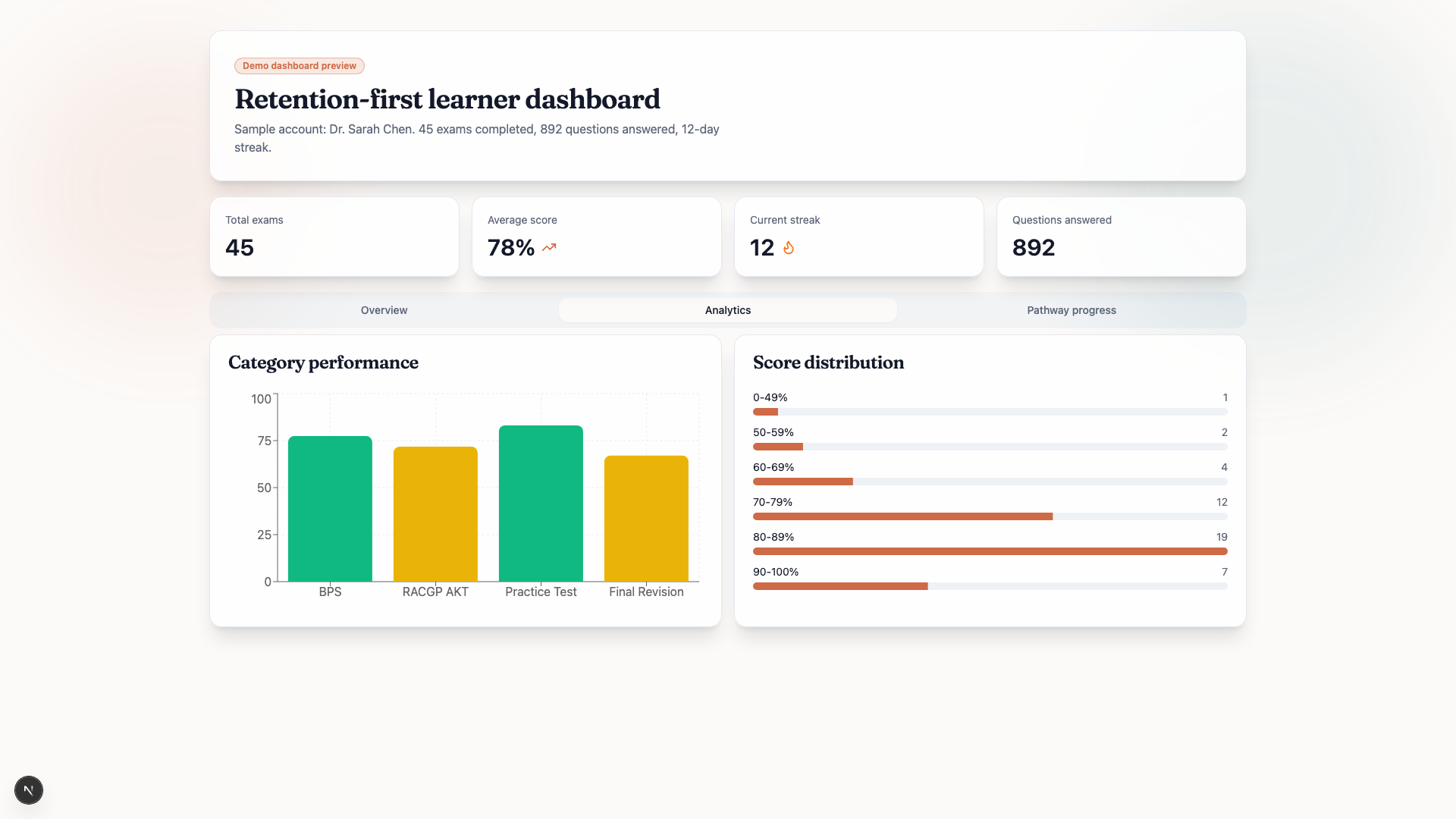The width and height of the screenshot is (1456, 819).
Task: Click the Retention-first learner dashboard heading
Action: [447, 99]
